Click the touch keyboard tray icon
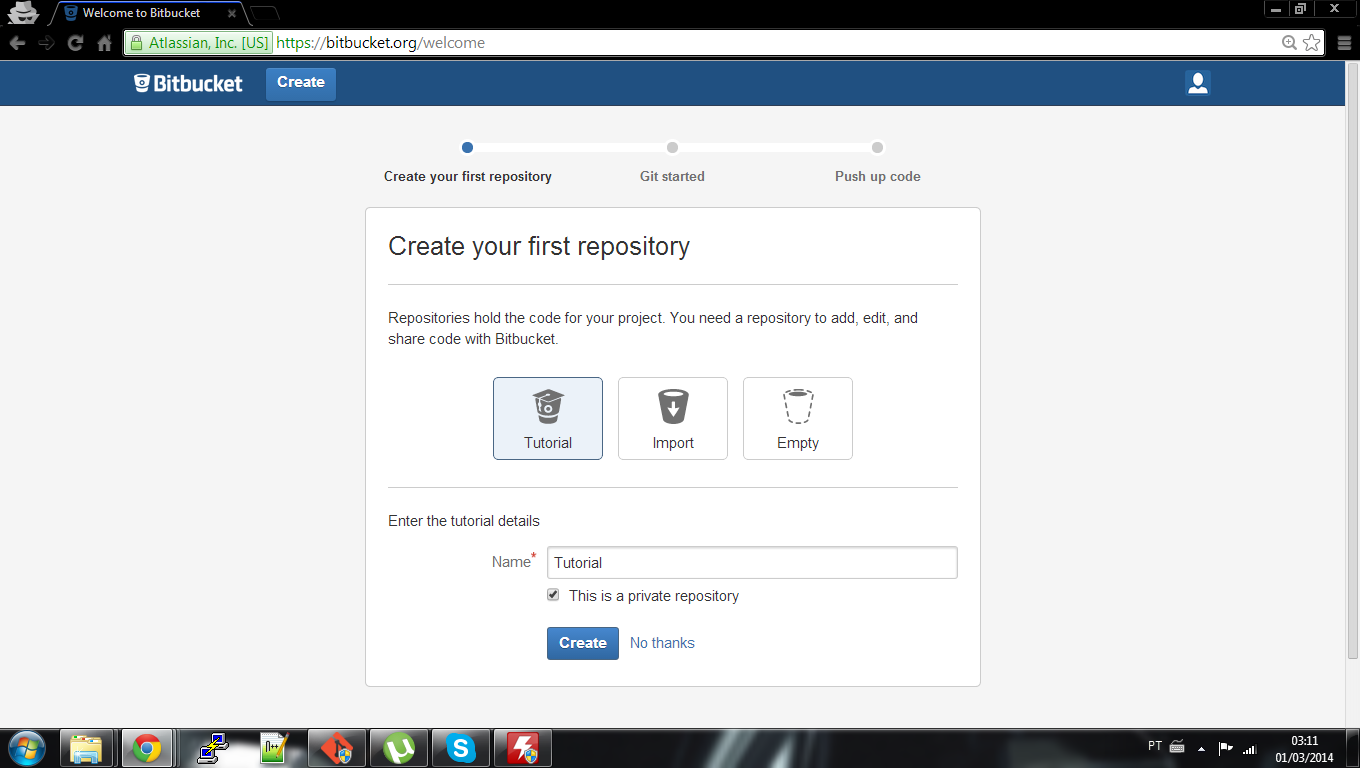 click(1178, 747)
